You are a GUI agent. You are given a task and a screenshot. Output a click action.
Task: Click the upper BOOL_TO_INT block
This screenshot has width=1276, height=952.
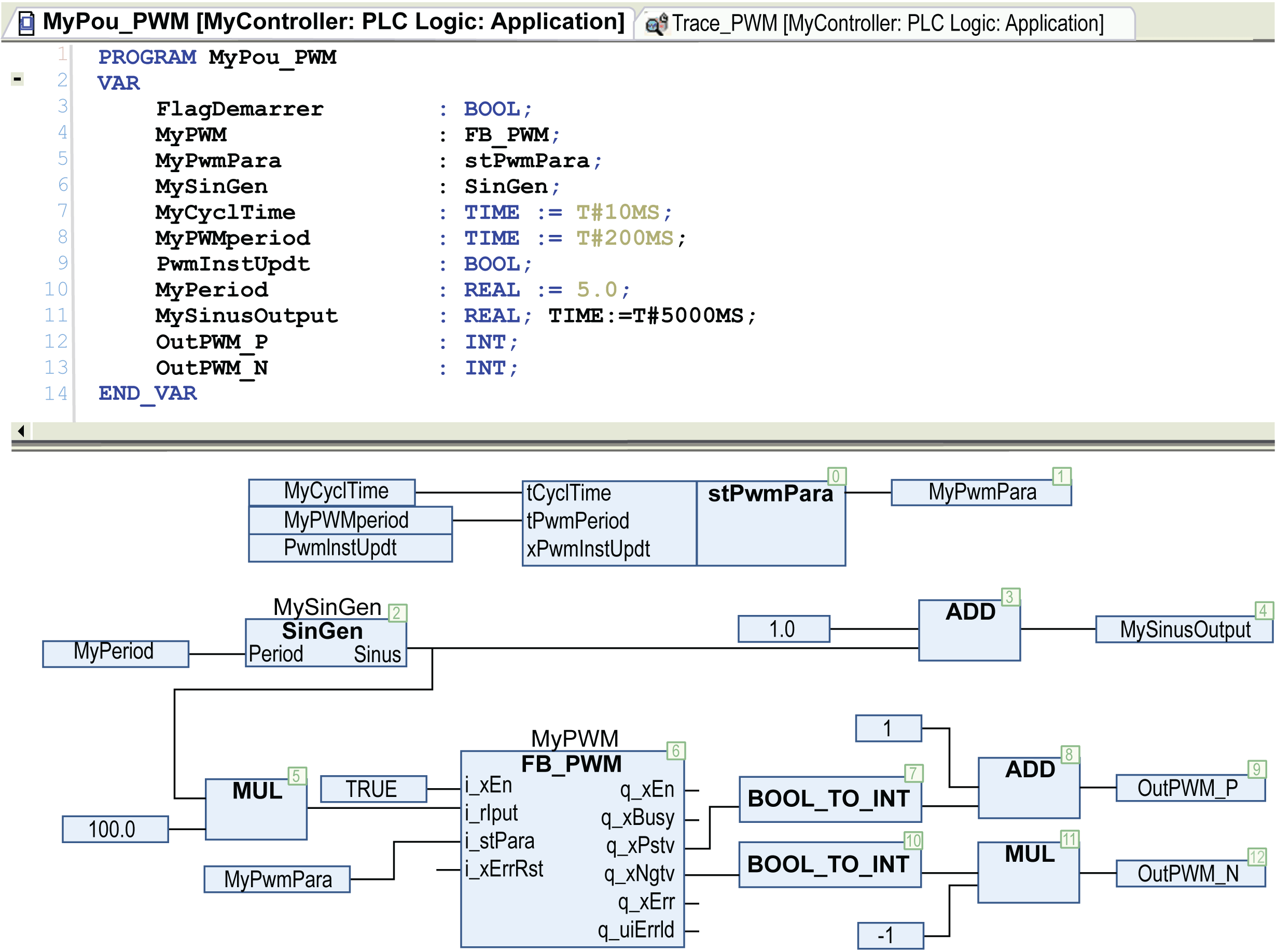[830, 799]
